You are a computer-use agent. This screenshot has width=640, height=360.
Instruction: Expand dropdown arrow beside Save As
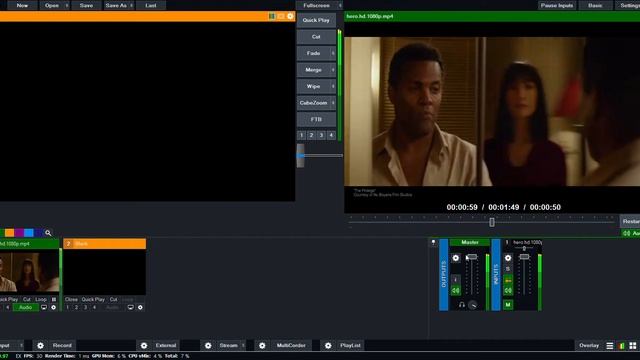131,5
